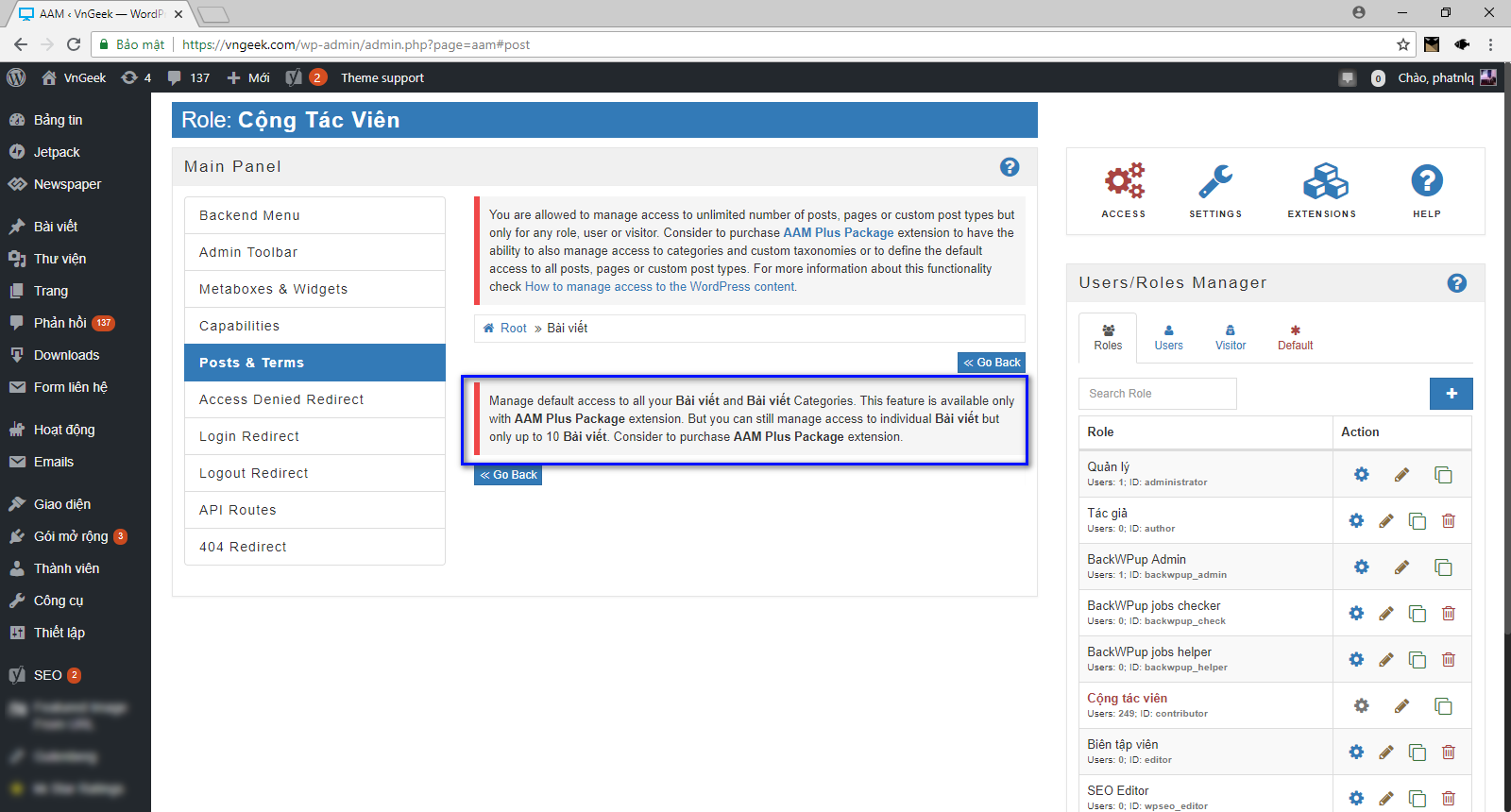This screenshot has height=812, width=1511.
Task: Add a new role with plus button
Action: 1452,394
